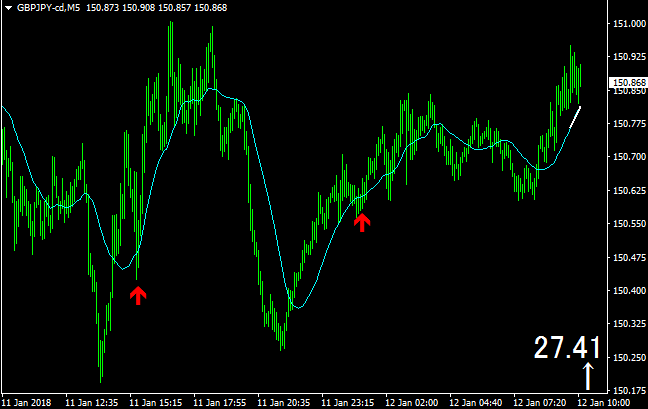Screen dimensions: 648x409
Task: Select the red up arrow signal near 23:15
Action: pyautogui.click(x=362, y=222)
